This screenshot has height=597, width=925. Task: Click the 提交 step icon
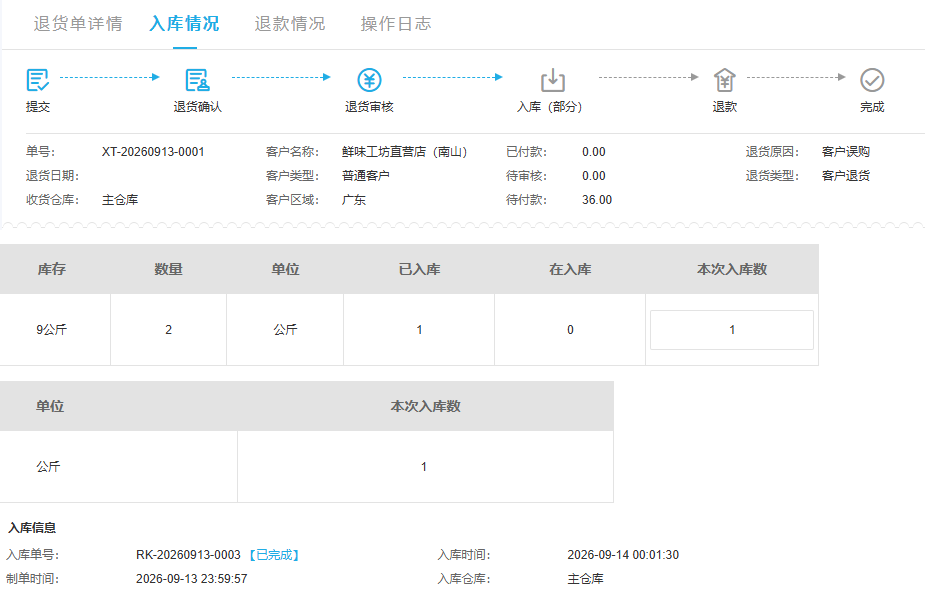[x=38, y=80]
